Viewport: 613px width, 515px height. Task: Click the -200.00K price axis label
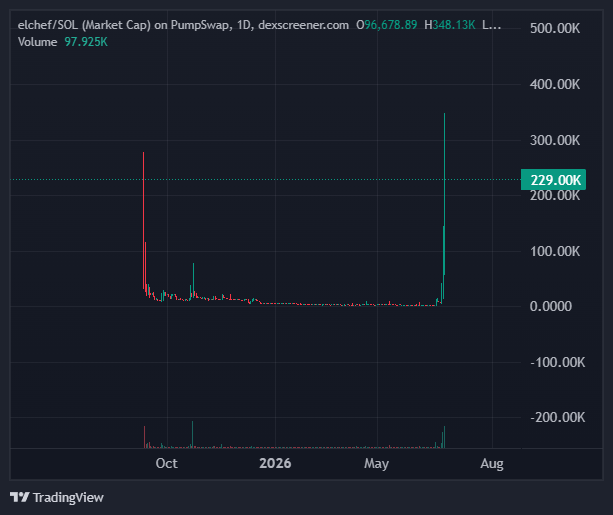pos(557,417)
